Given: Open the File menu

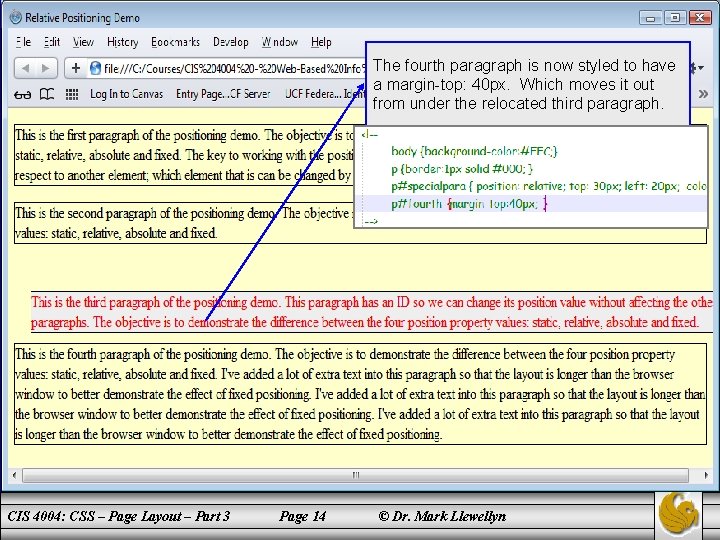Looking at the screenshot, I should pos(23,42).
